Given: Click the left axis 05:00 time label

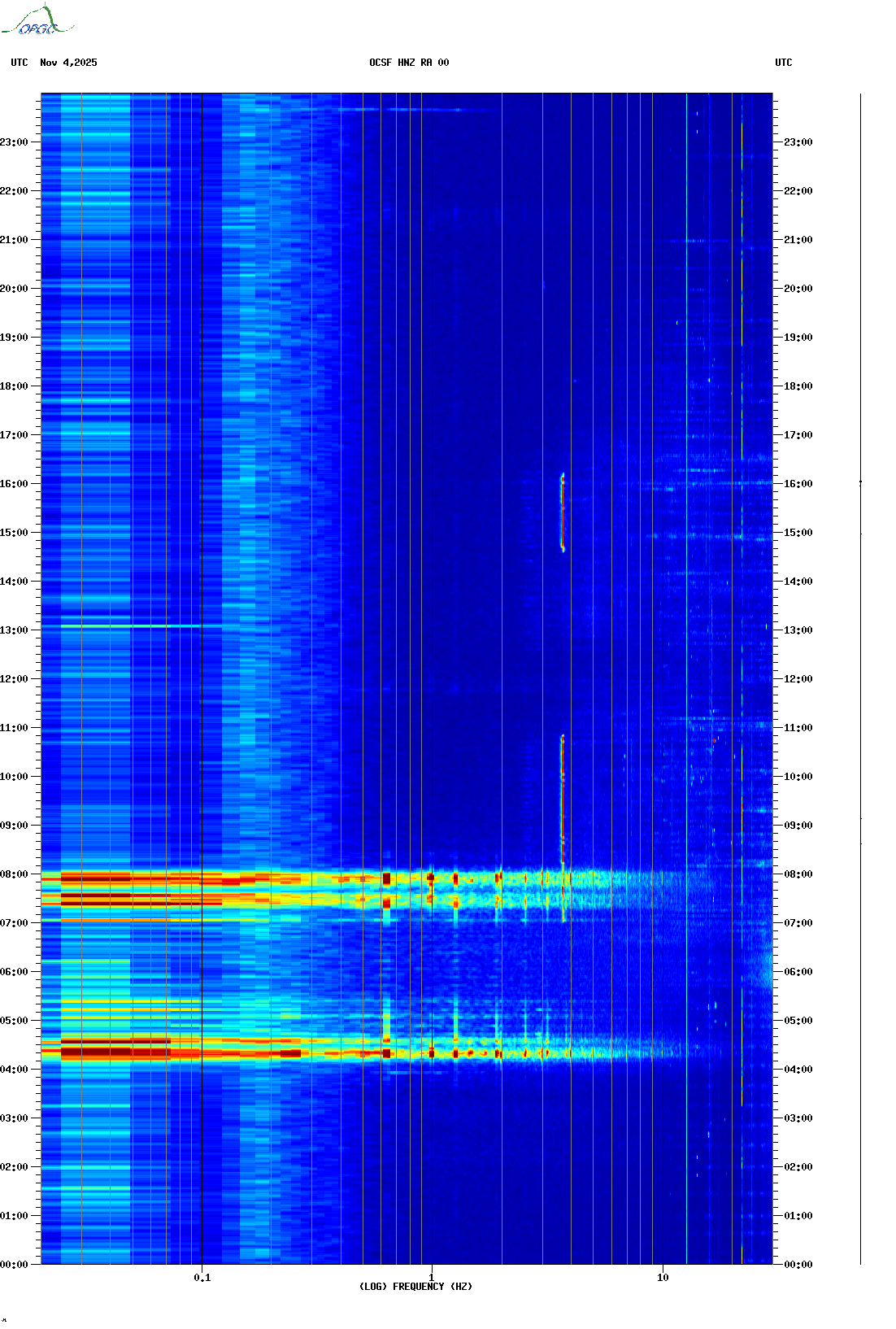Looking at the screenshot, I should pyautogui.click(x=14, y=1021).
